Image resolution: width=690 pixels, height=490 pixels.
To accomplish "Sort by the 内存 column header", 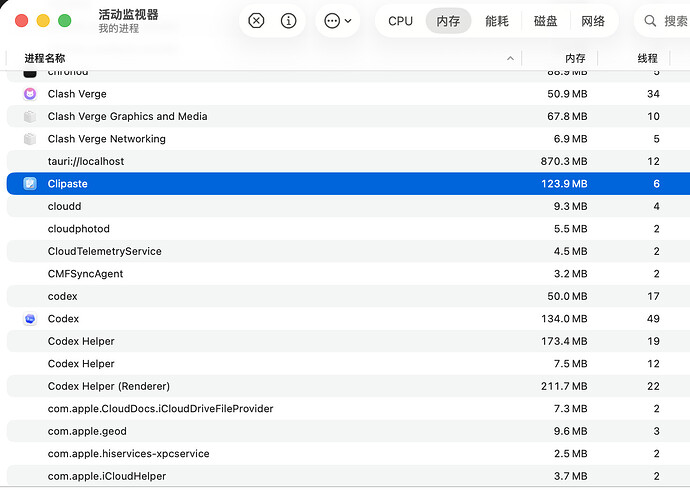I will (x=575, y=58).
